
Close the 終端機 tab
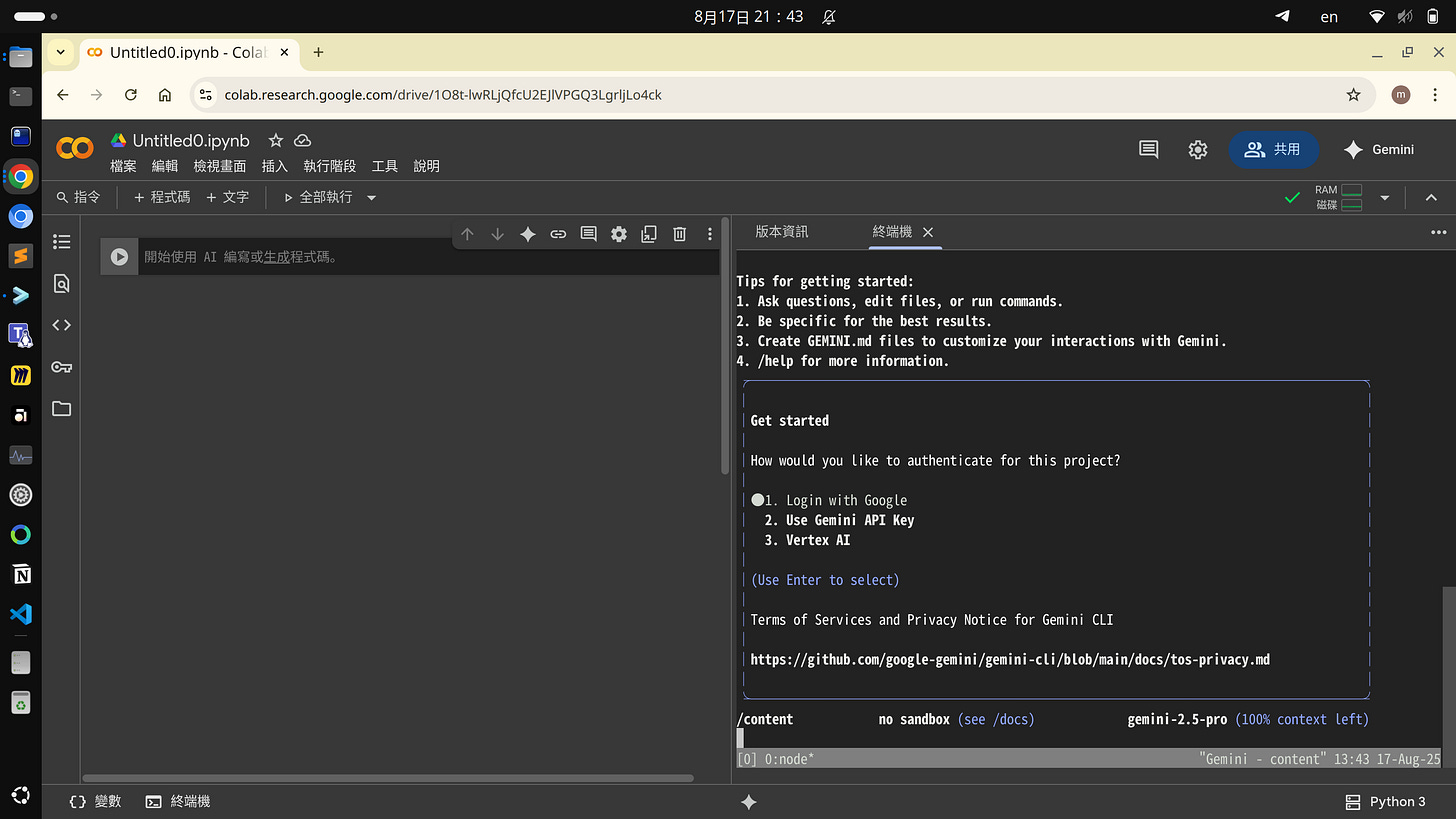(x=928, y=232)
